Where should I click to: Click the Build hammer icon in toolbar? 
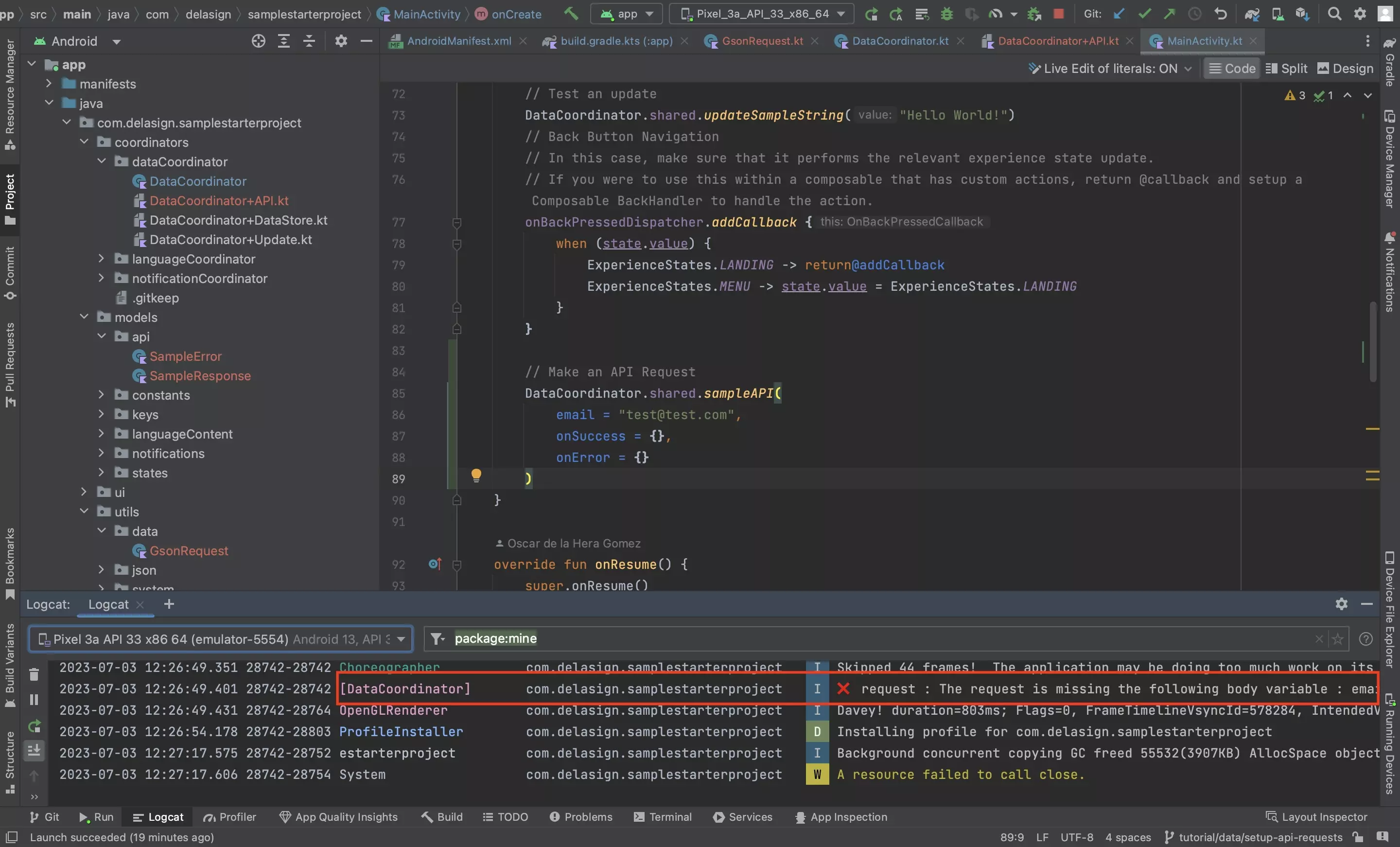571,14
